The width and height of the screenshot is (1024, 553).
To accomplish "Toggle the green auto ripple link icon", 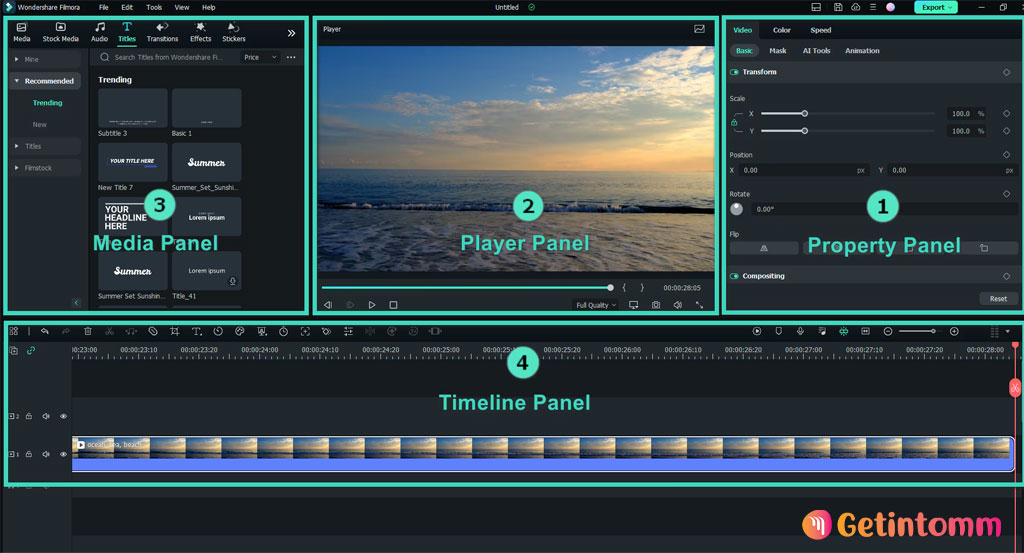I will pyautogui.click(x=31, y=351).
